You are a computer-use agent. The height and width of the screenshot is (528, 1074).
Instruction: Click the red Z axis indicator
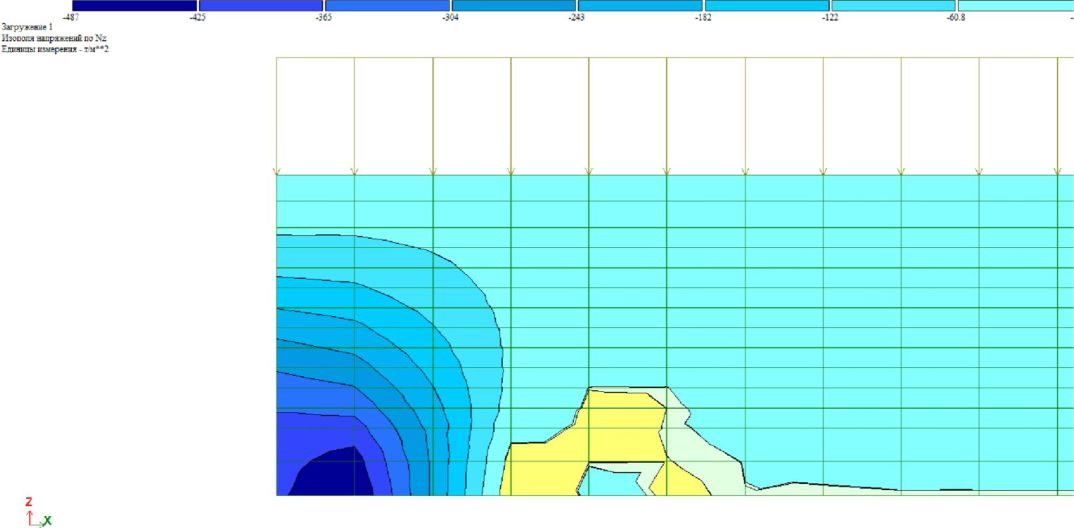point(29,502)
